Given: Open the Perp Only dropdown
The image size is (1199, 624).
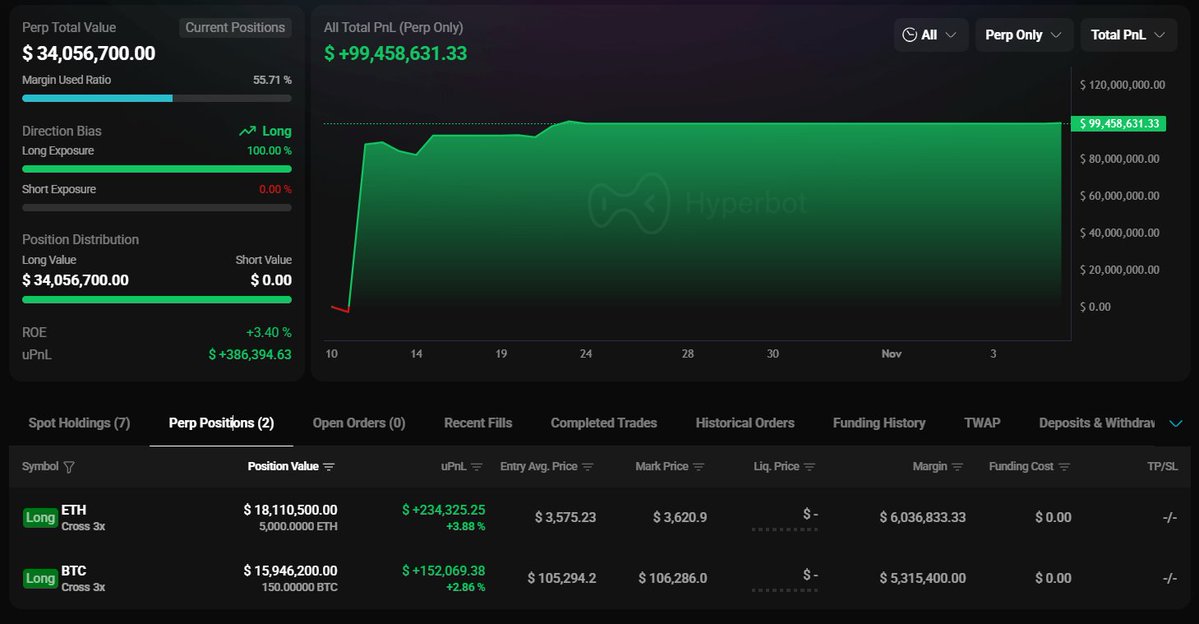Looking at the screenshot, I should pyautogui.click(x=1023, y=35).
